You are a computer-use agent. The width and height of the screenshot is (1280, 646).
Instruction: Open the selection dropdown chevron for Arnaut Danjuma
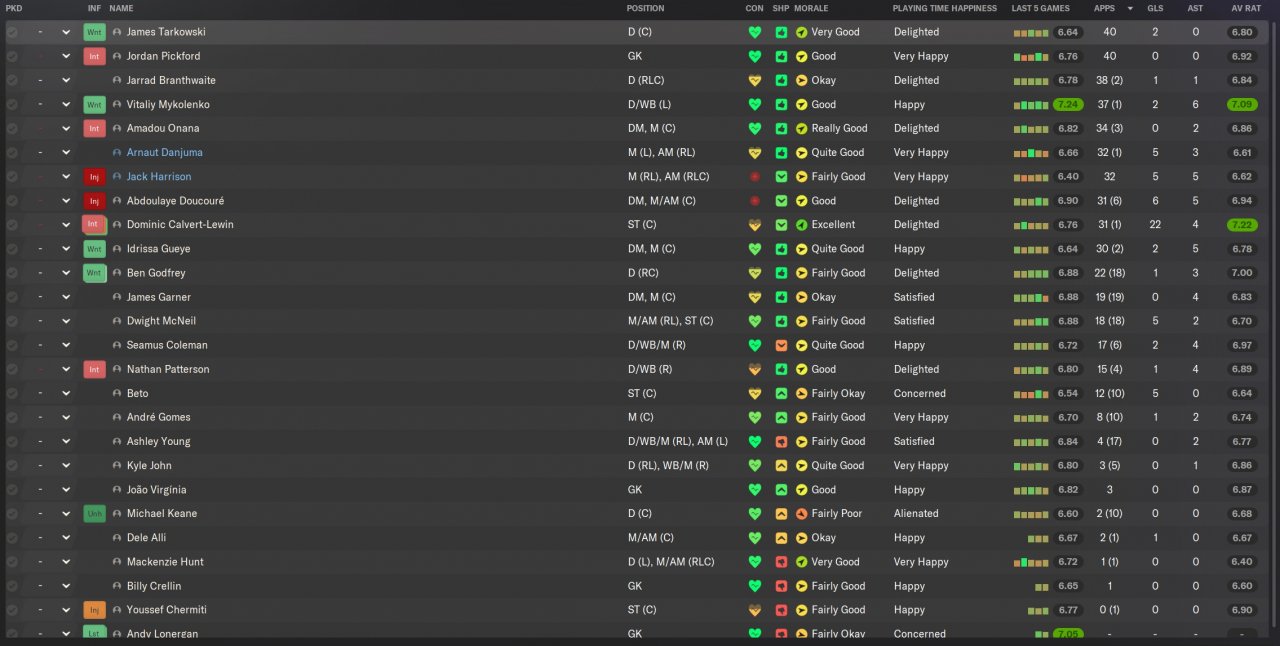tap(66, 153)
